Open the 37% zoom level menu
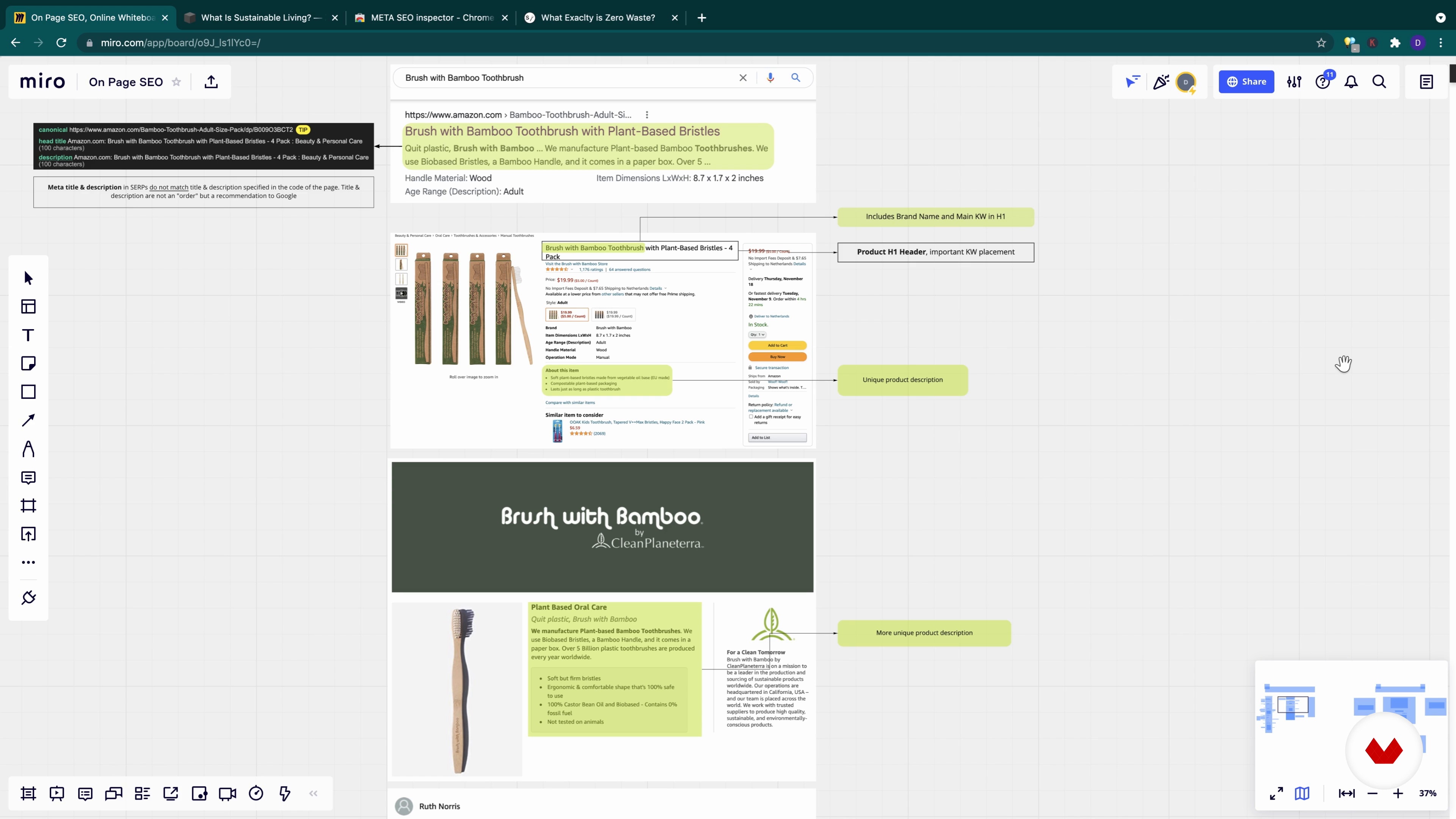 tap(1428, 794)
